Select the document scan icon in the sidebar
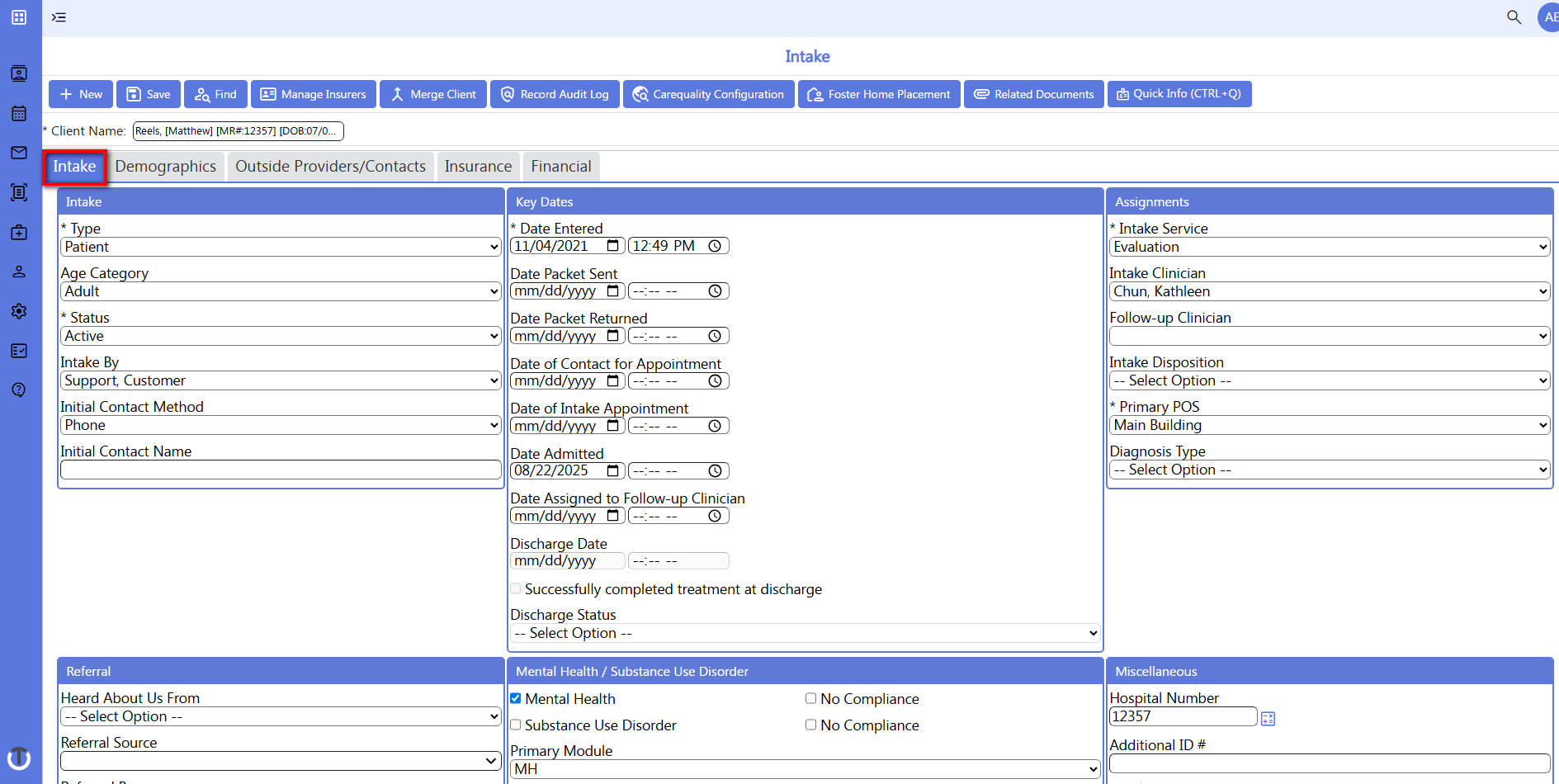The width and height of the screenshot is (1559, 784). pos(18,192)
